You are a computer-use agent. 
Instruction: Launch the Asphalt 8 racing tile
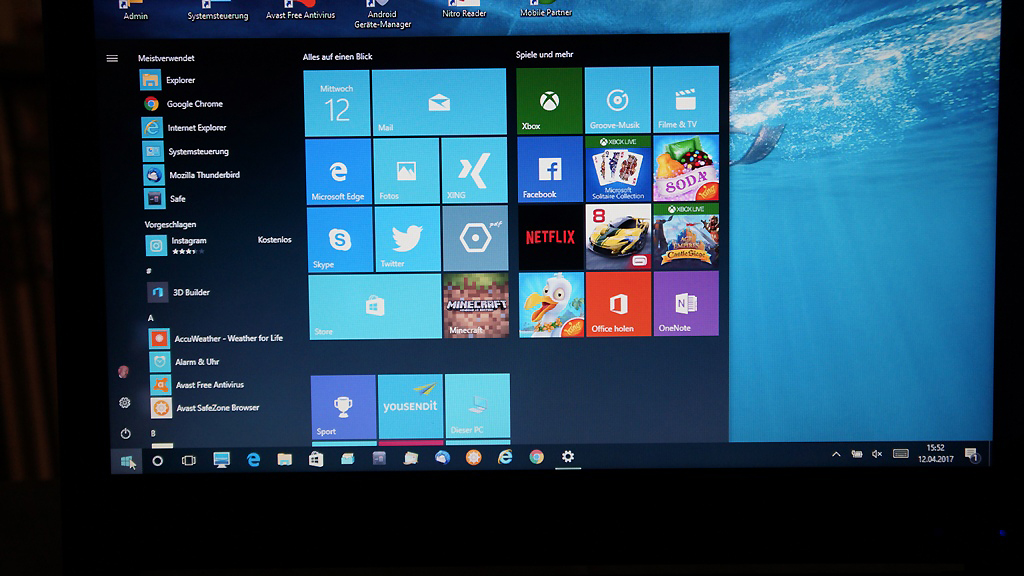click(x=618, y=236)
